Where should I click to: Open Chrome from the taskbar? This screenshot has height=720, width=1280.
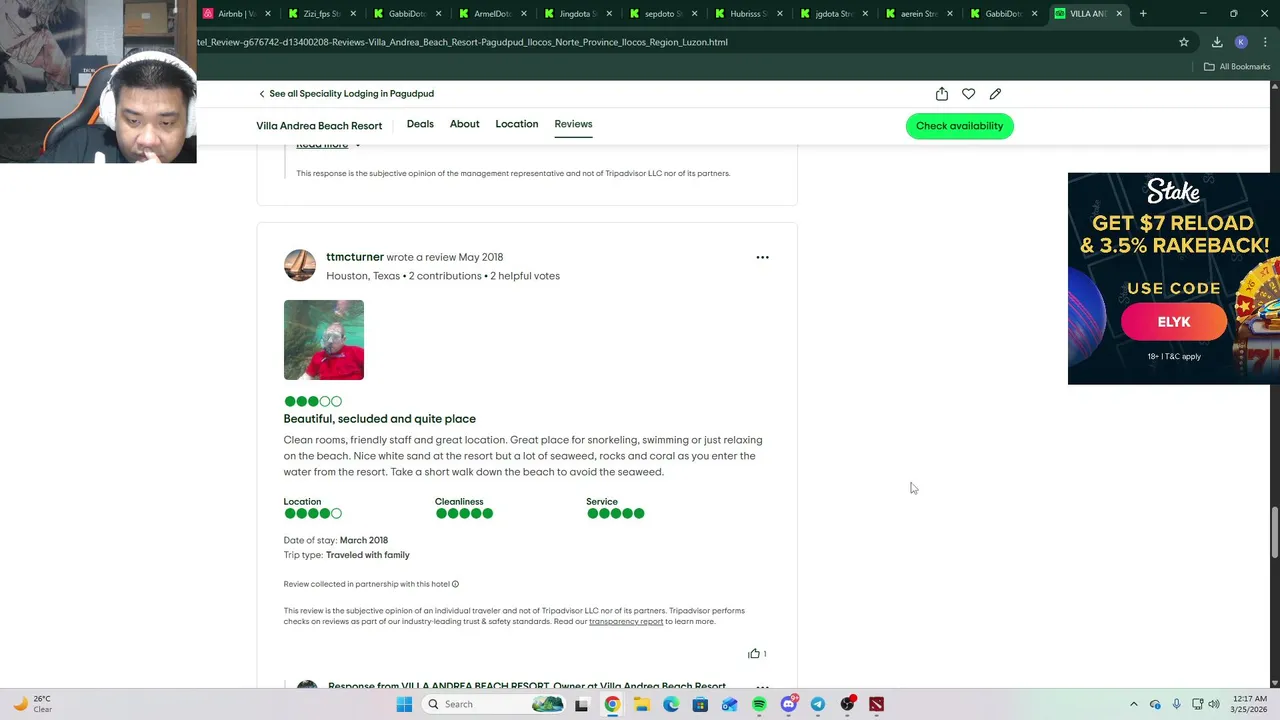(612, 704)
